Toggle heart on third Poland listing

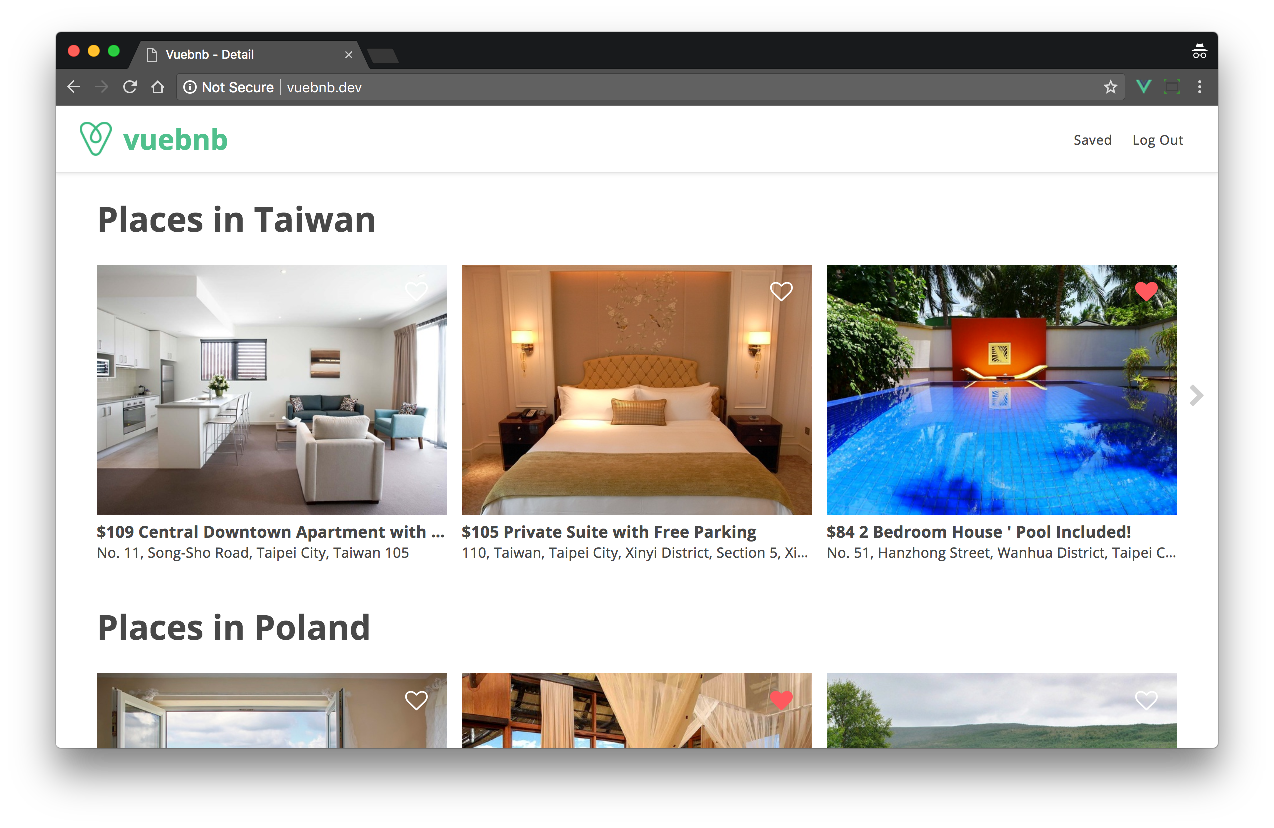tap(1146, 700)
